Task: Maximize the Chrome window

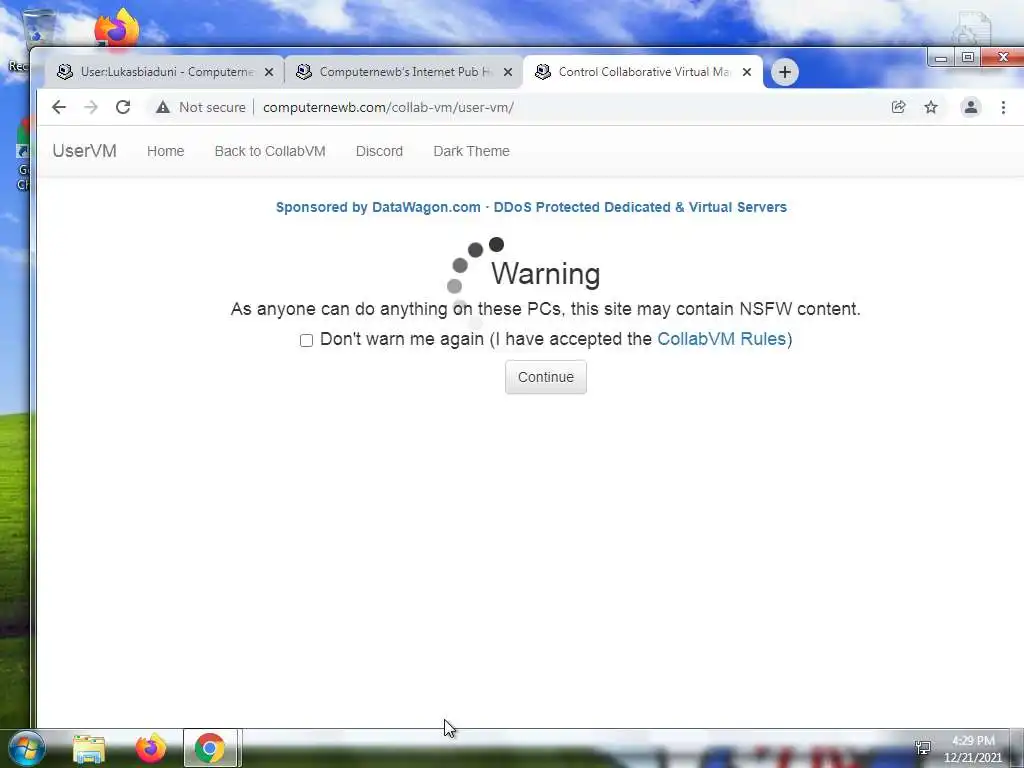Action: tap(968, 57)
